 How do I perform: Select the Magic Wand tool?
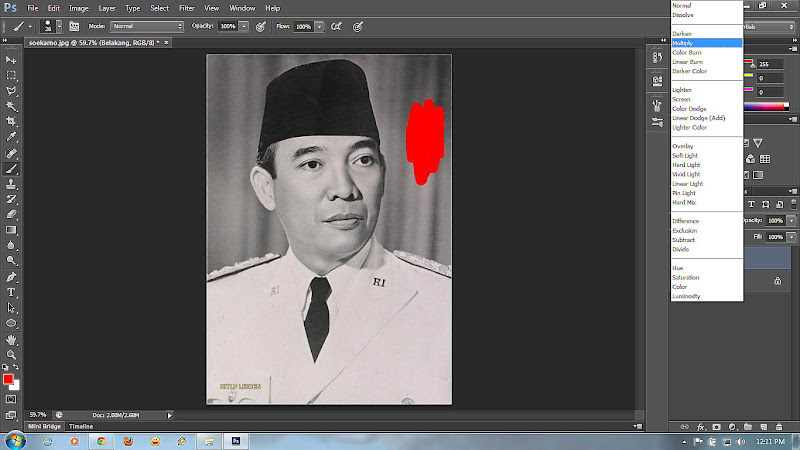pos(11,106)
